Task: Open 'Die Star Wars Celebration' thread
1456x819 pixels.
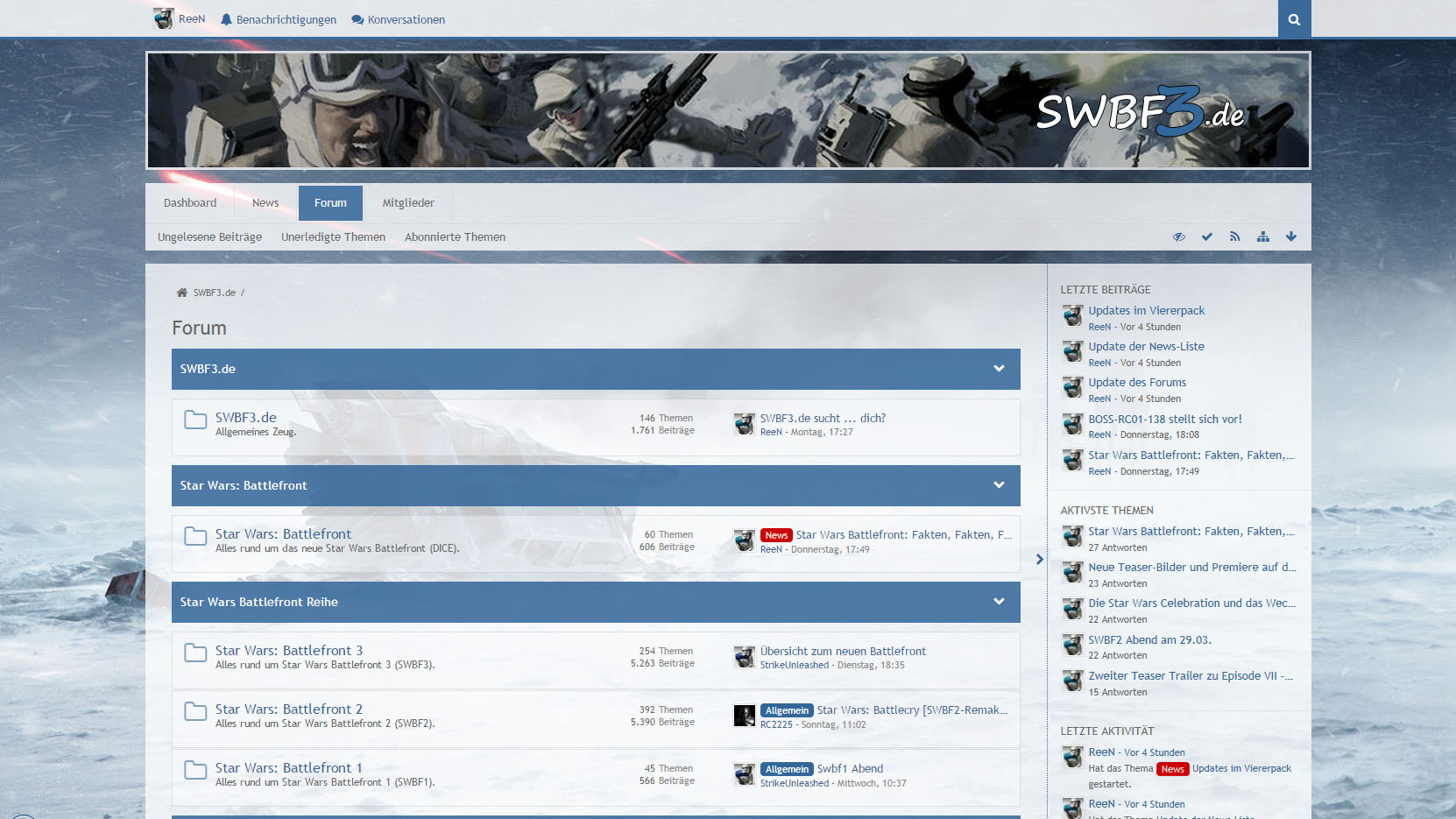Action: click(1192, 604)
